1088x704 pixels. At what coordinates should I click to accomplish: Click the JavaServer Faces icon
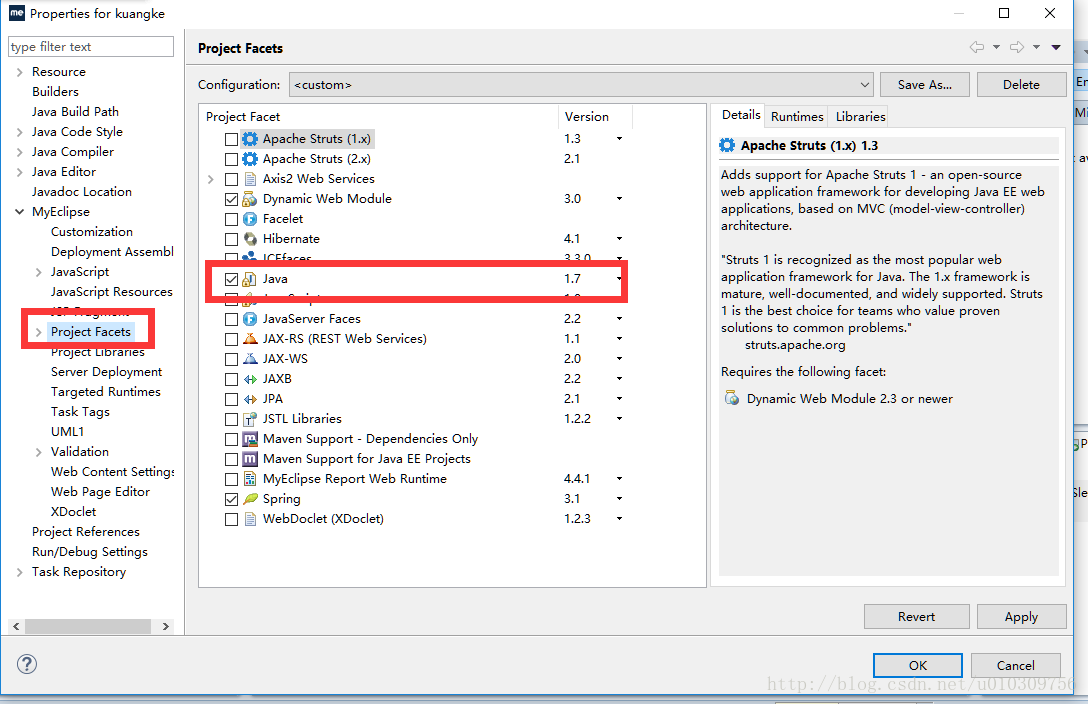coord(250,319)
